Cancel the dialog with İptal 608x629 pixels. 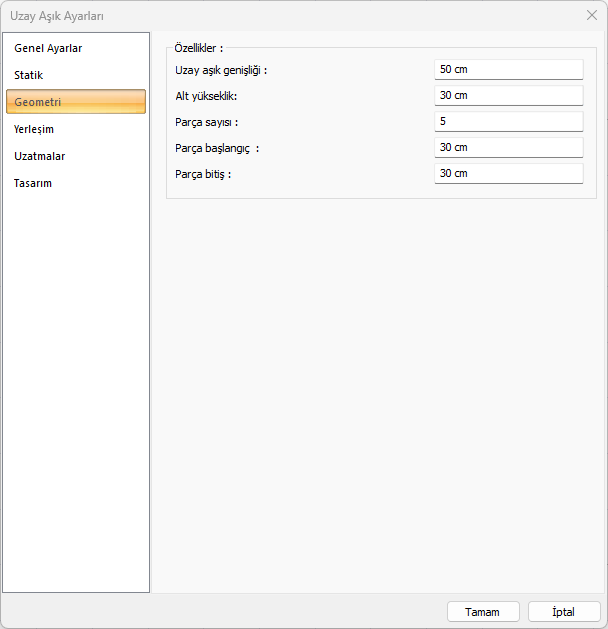(x=564, y=612)
